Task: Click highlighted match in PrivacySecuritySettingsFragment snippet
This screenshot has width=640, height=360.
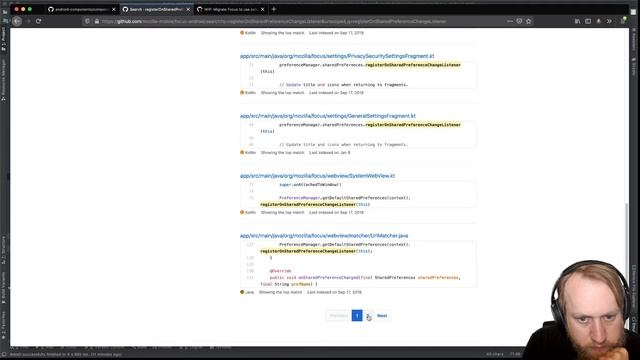Action: point(413,65)
